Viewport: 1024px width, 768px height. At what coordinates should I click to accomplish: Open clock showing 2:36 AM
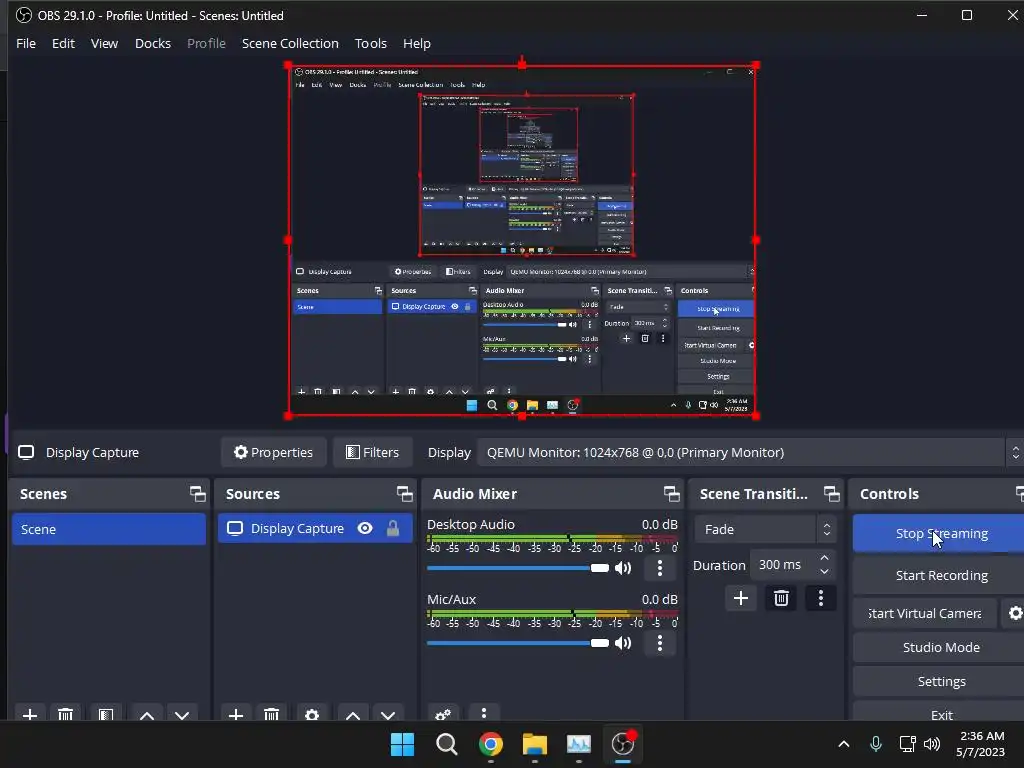pyautogui.click(x=982, y=744)
